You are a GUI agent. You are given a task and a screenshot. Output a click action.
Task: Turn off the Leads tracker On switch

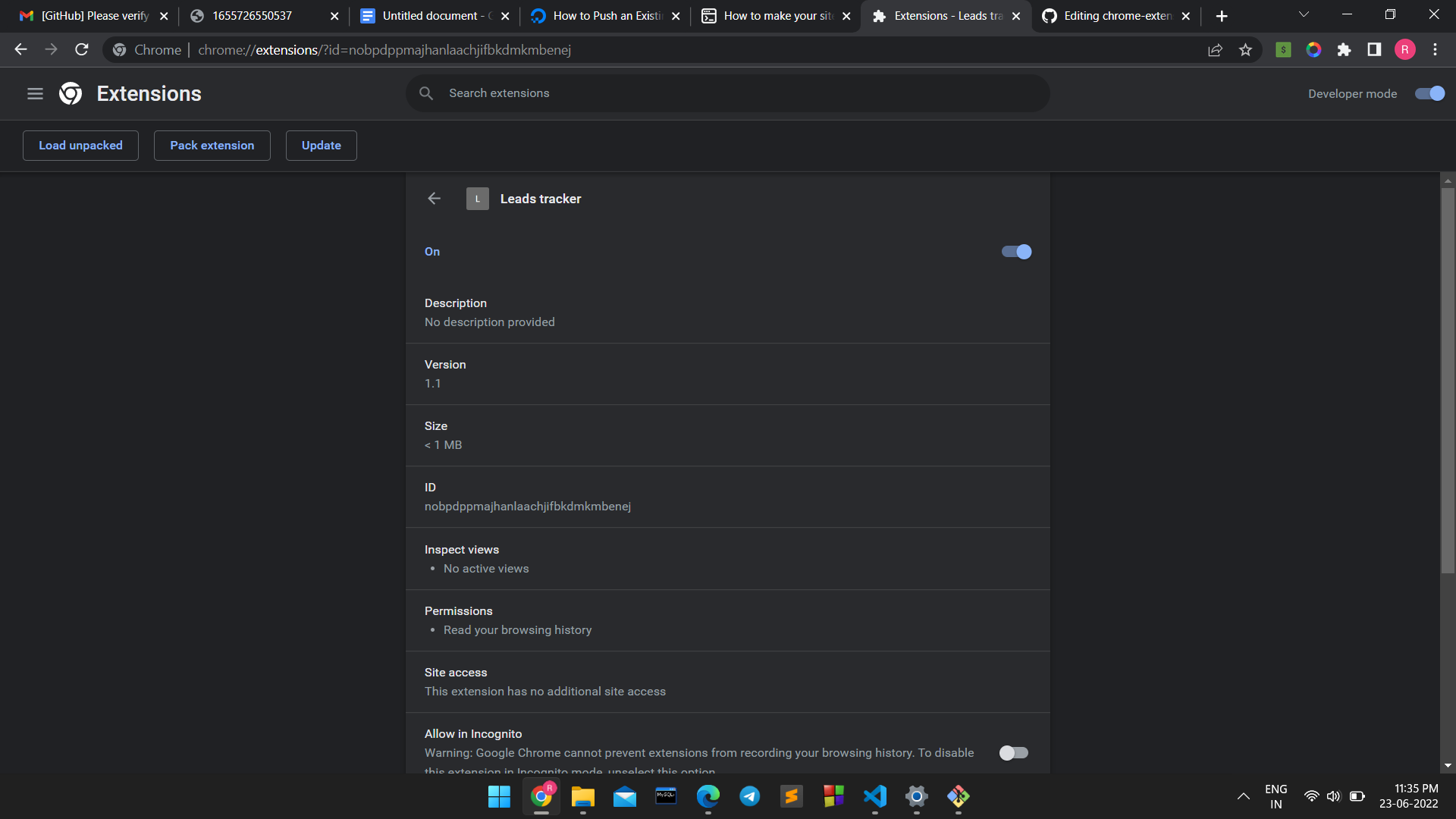pyautogui.click(x=1015, y=251)
